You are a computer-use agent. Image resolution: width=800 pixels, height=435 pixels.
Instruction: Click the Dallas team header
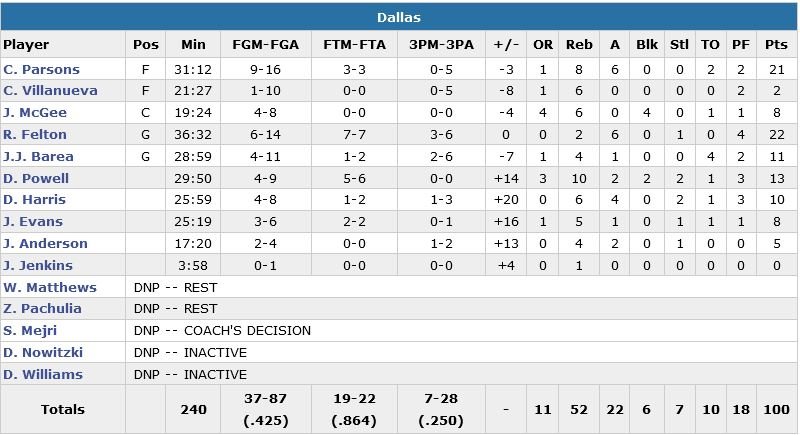coord(399,17)
